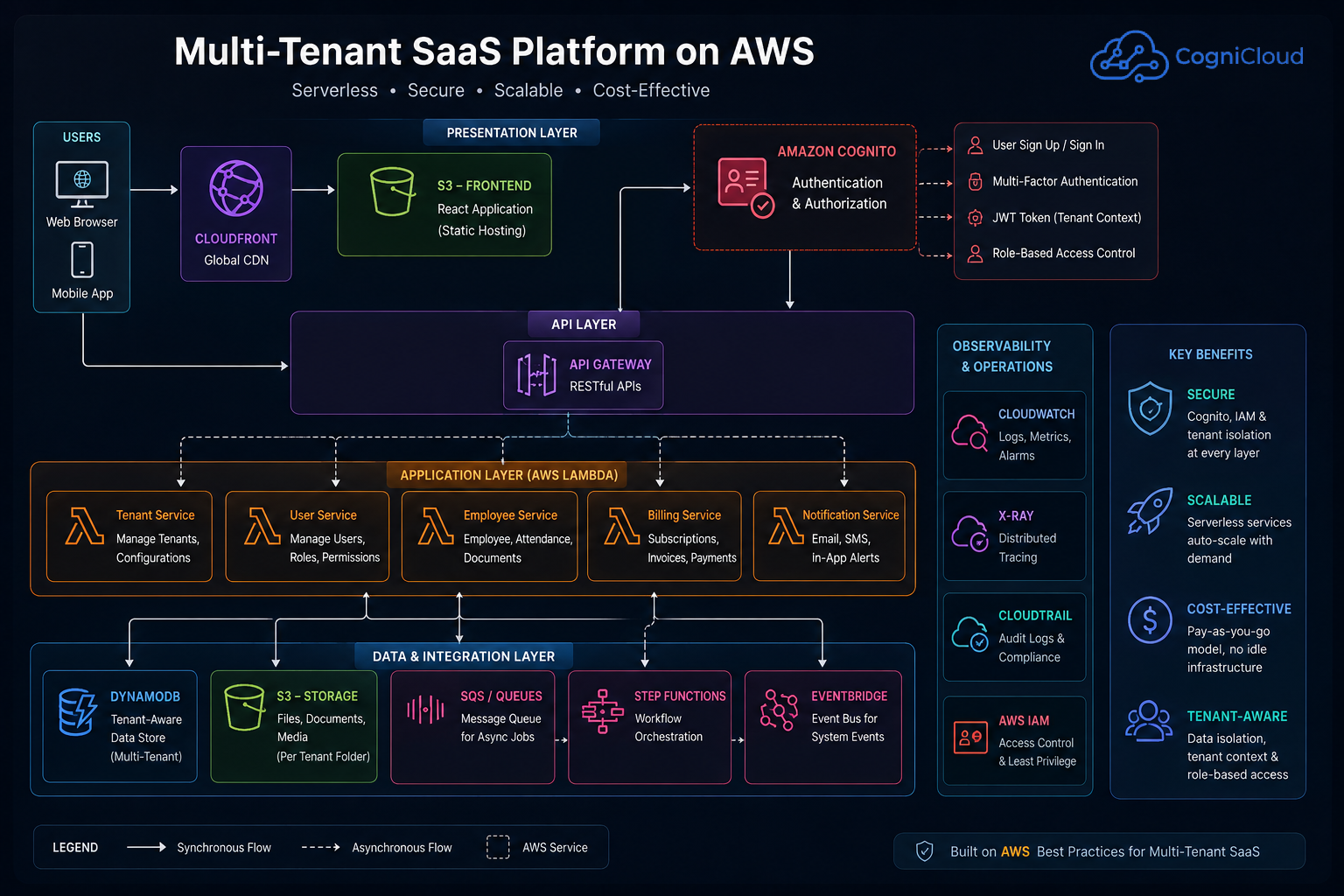Click the 'APPLICATION LAYER (AWS LAMBDA)' label
Screen dimensions: 1344x896
click(x=508, y=475)
